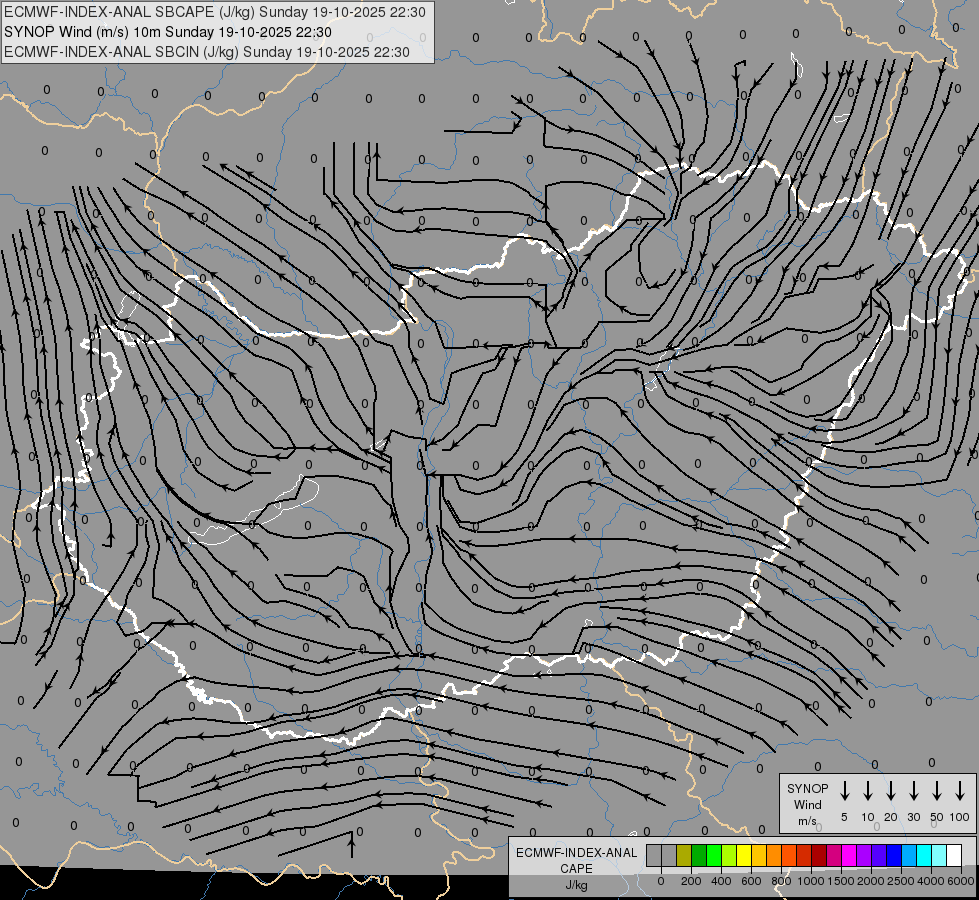Image resolution: width=979 pixels, height=900 pixels.
Task: Select the pure blue CAPE swatch before 2500
Action: pyautogui.click(x=895, y=856)
